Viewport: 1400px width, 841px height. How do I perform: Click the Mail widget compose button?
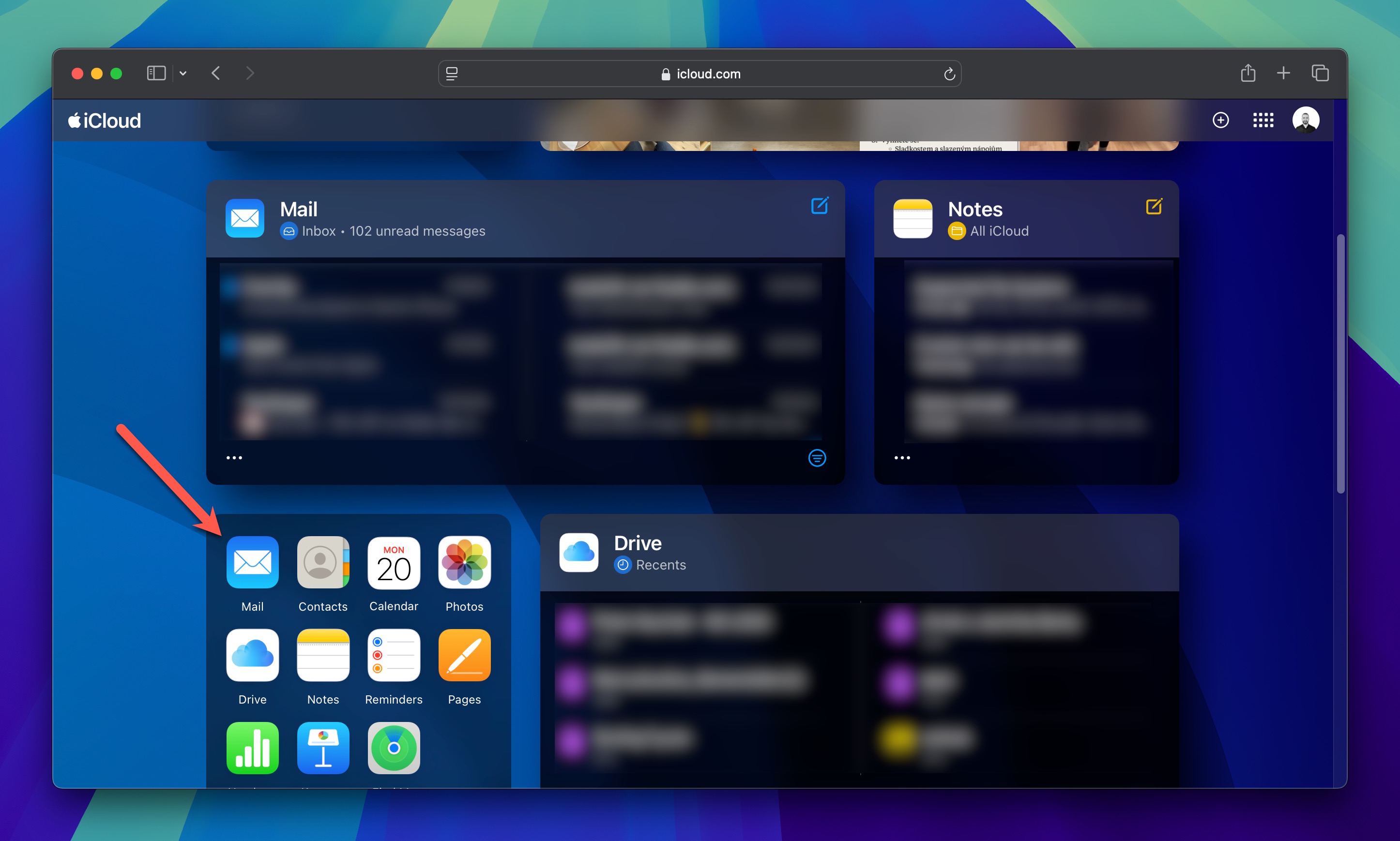click(820, 208)
